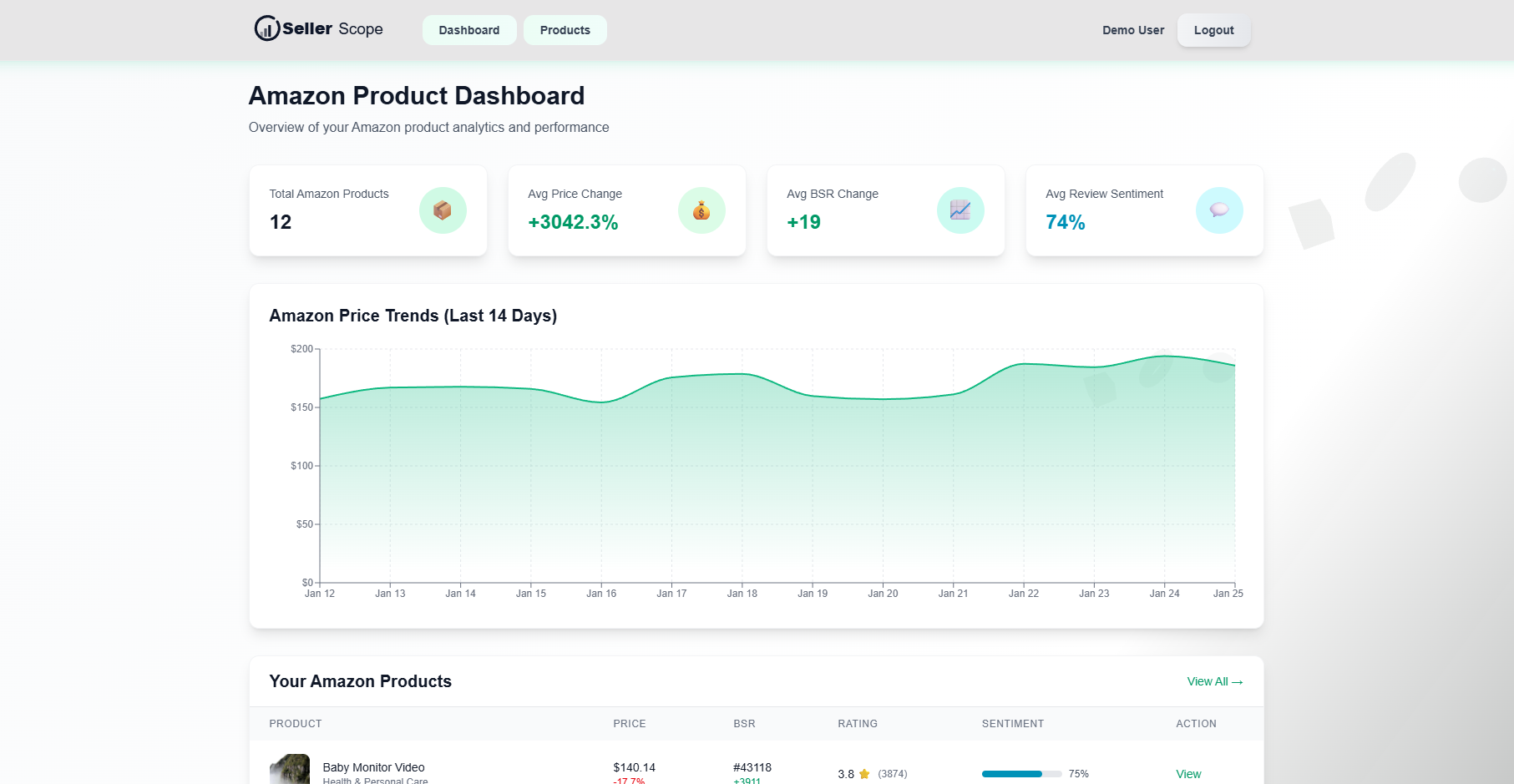Image resolution: width=1514 pixels, height=784 pixels.
Task: Click the Jan 12 chart axis label
Action: point(320,594)
